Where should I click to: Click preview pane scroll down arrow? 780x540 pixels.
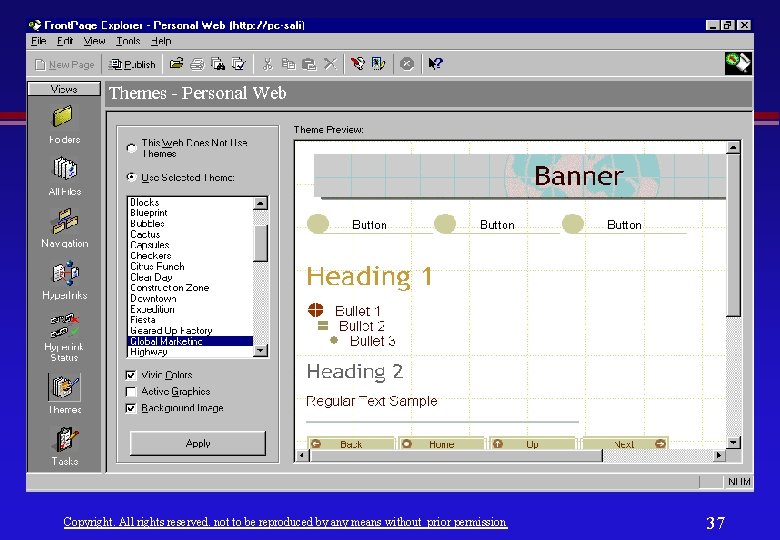click(x=733, y=443)
